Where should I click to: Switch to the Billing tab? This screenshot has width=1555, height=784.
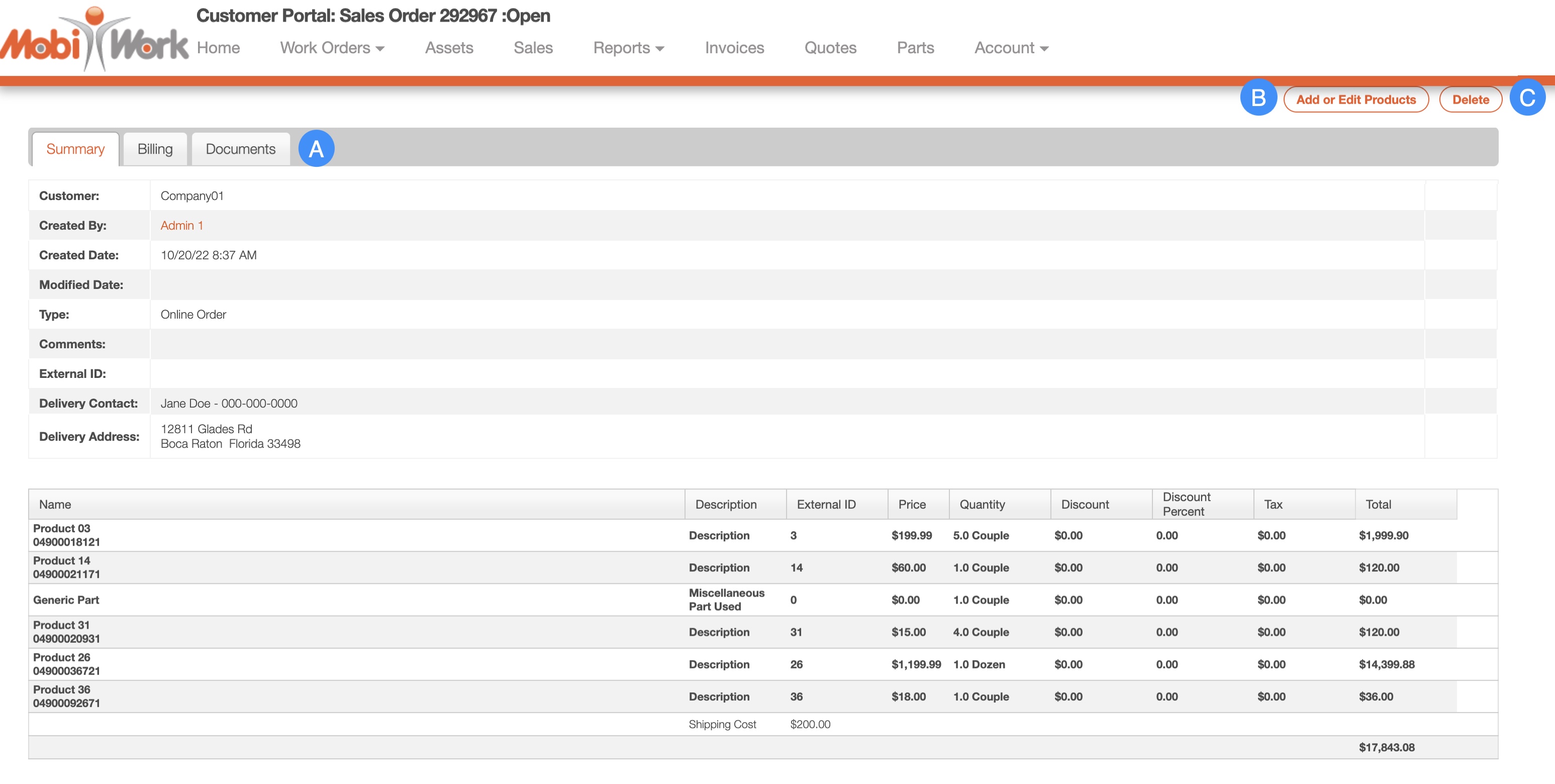pos(154,149)
